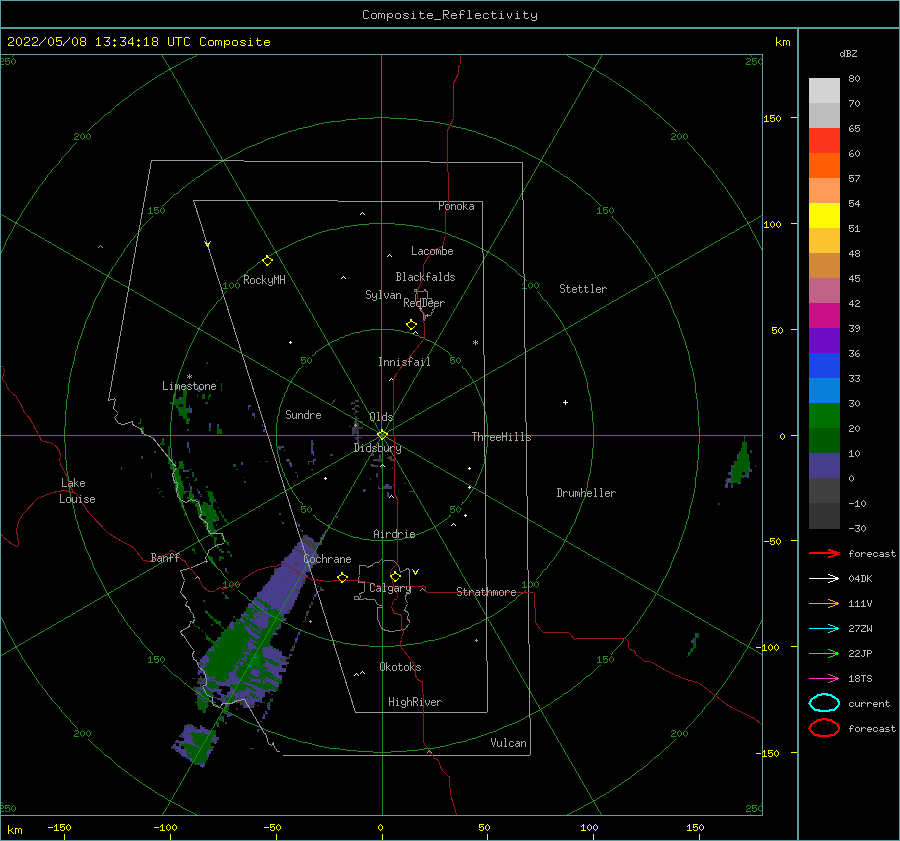Click the Sylvan label
The height and width of the screenshot is (841, 900).
pyautogui.click(x=383, y=295)
